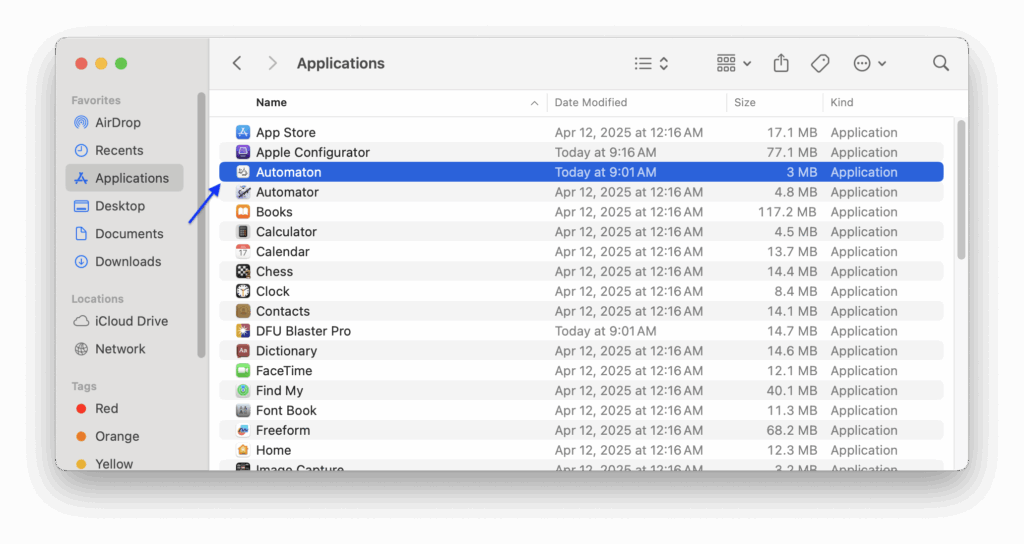
Task: Click the FaceTime app icon
Action: coord(243,371)
